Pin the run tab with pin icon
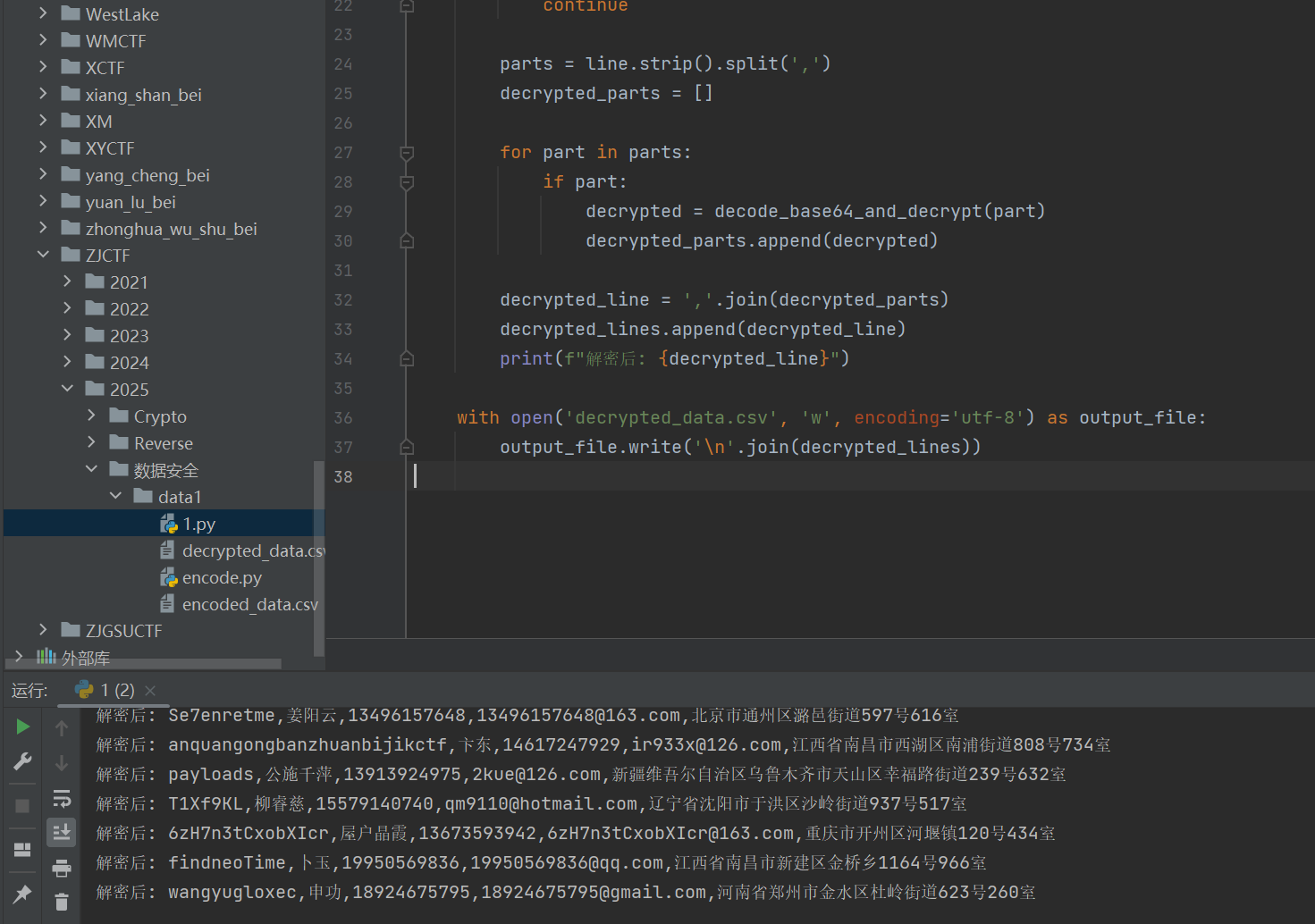1315x924 pixels. pyautogui.click(x=23, y=894)
